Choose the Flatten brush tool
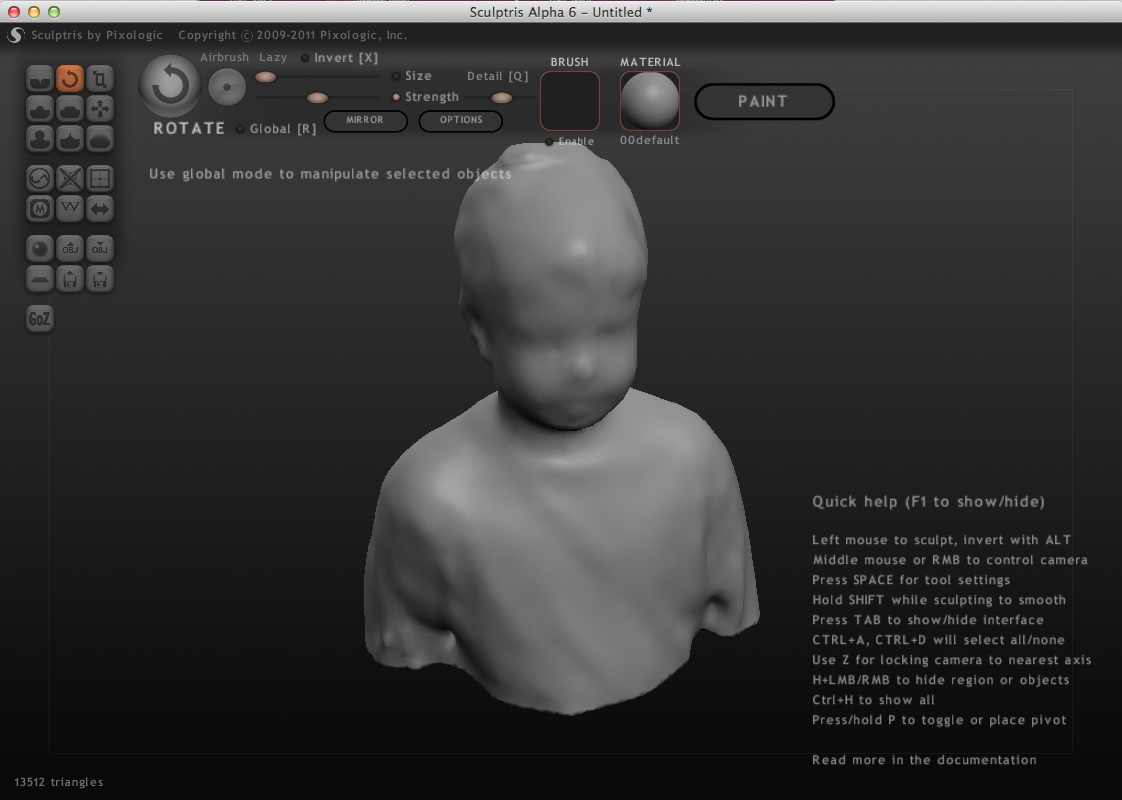 pos(70,109)
